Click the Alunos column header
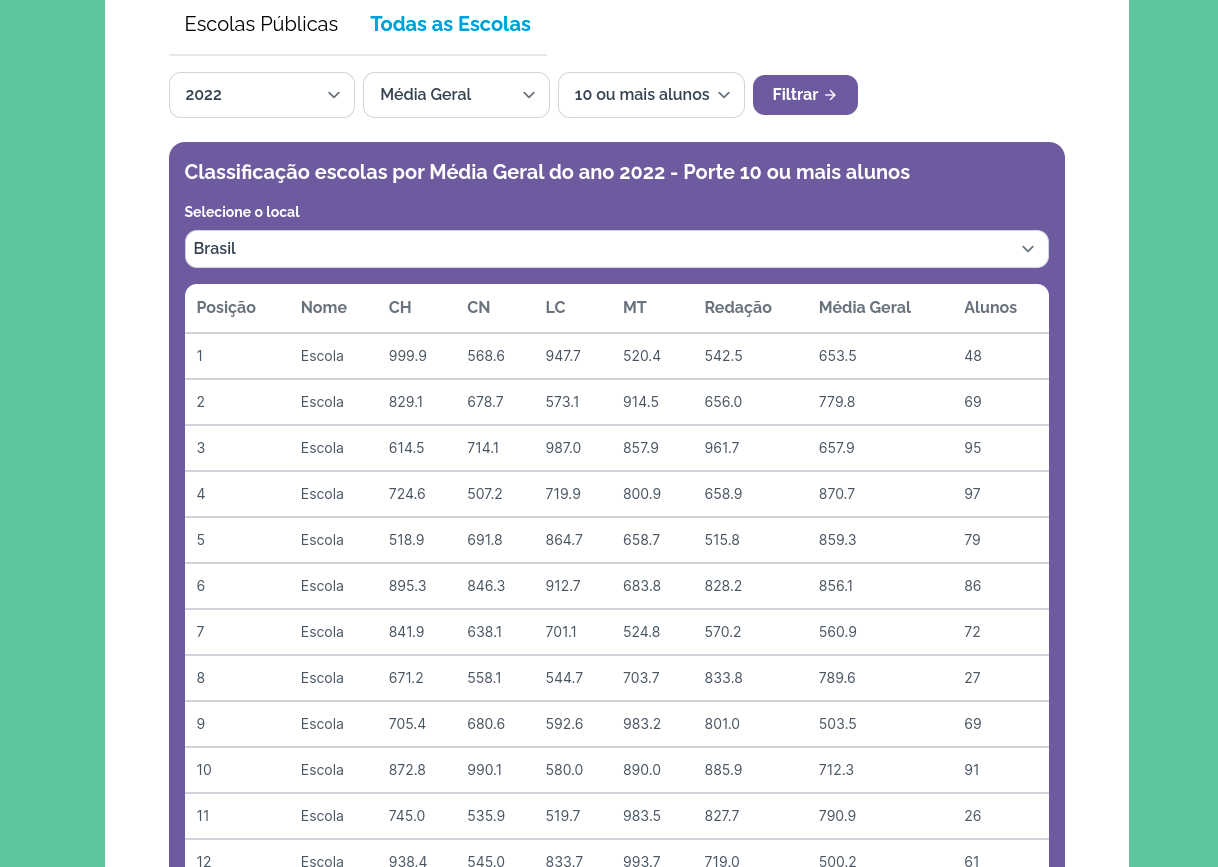1218x867 pixels. pyautogui.click(x=990, y=308)
